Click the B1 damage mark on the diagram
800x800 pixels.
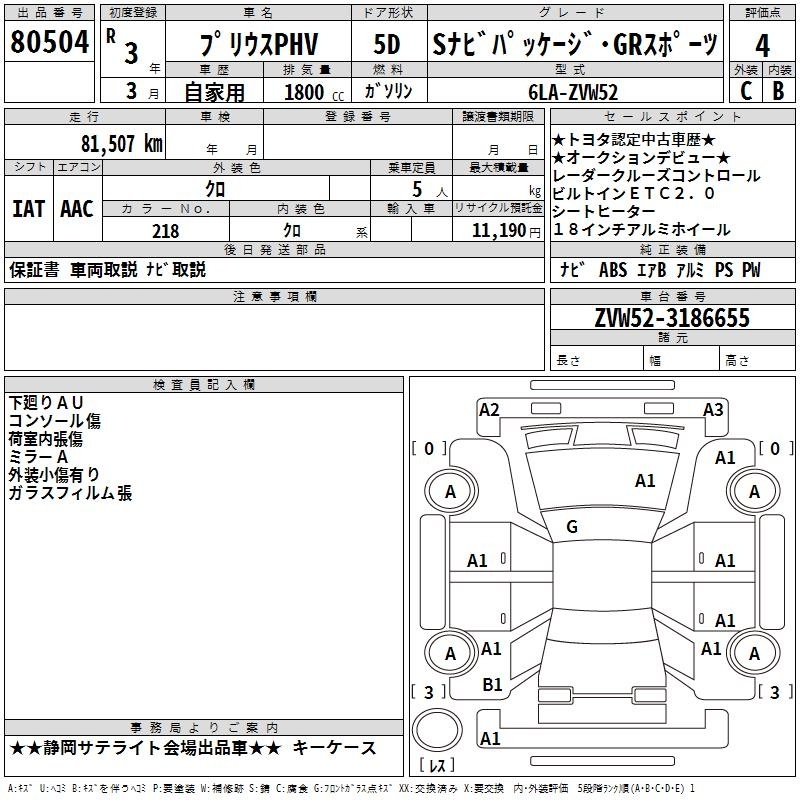(492, 684)
